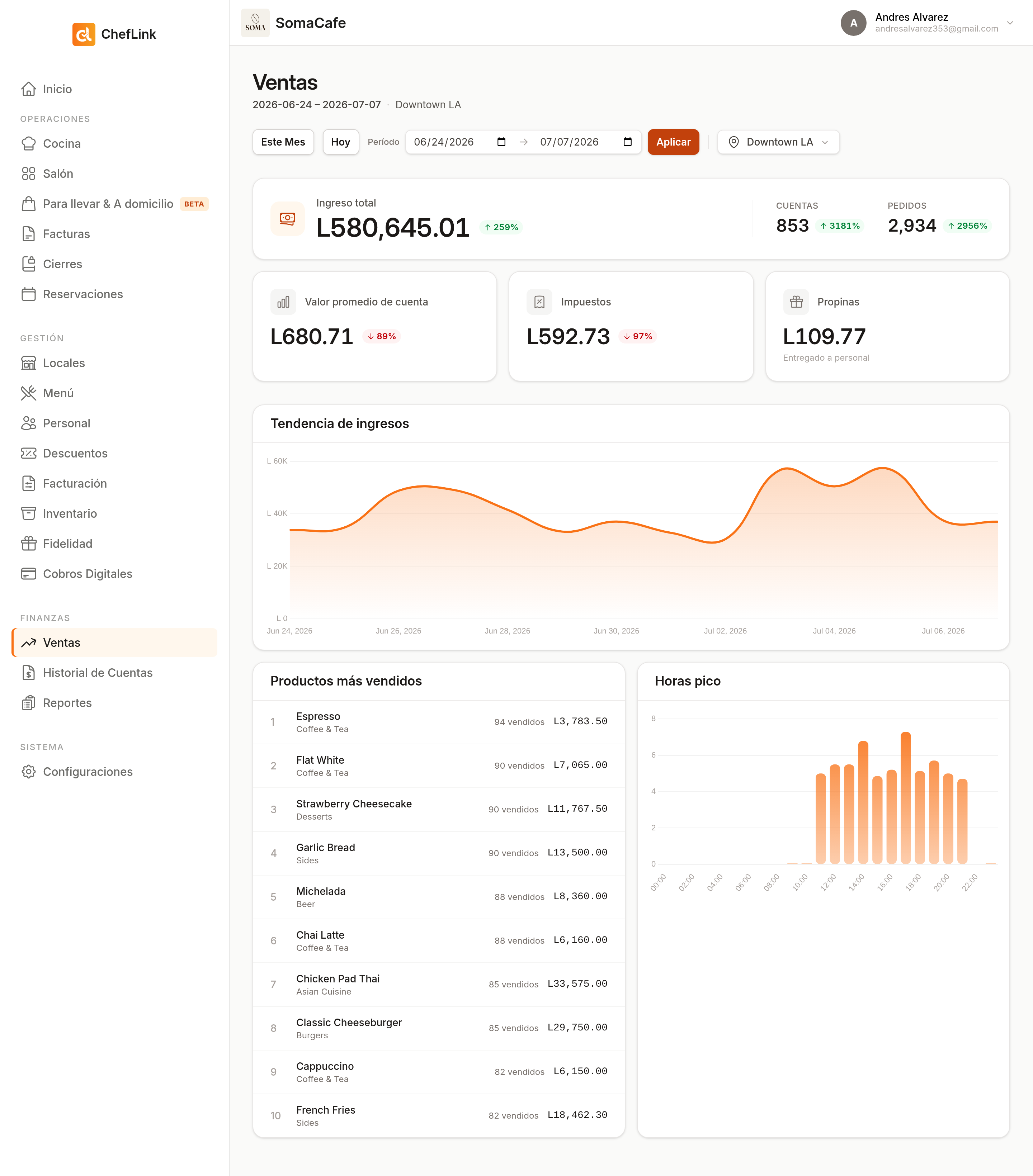Click end date field 07/07/2026
The height and width of the screenshot is (1176, 1033).
pos(586,142)
